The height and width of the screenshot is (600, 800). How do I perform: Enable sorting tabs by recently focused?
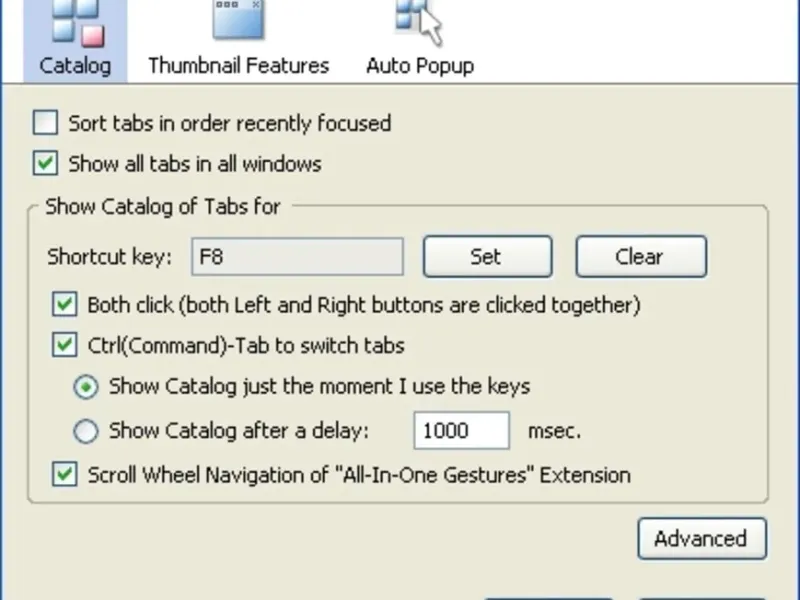coord(46,124)
